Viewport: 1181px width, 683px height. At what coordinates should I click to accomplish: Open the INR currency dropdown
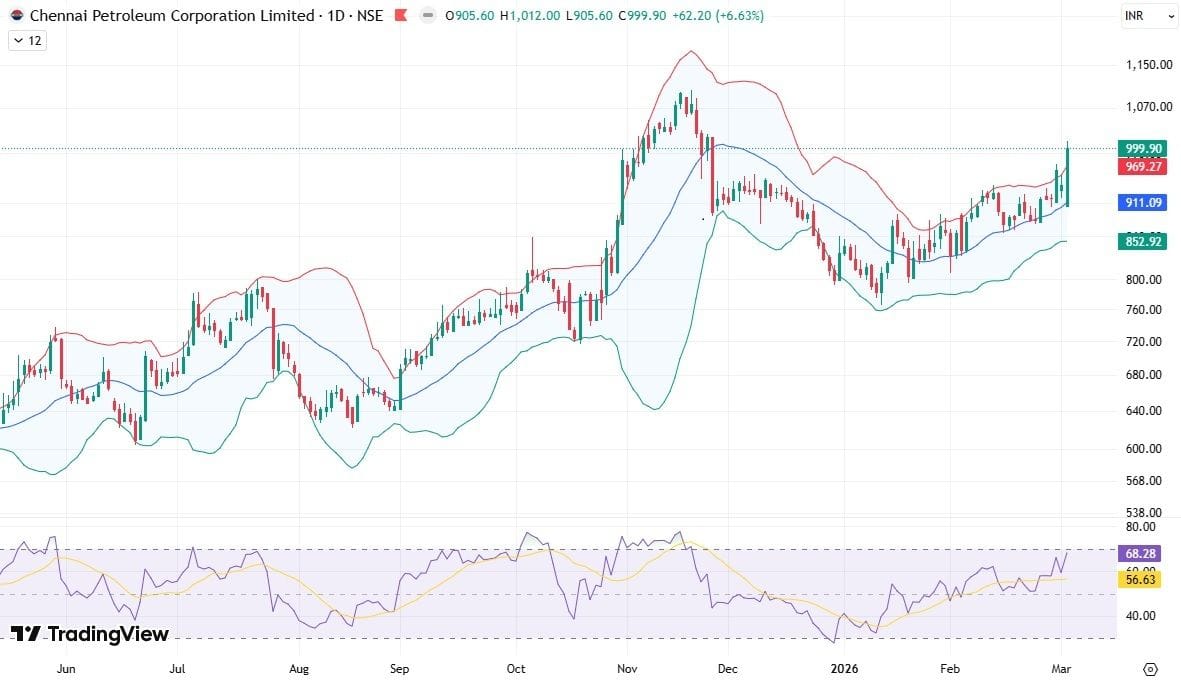tap(1148, 16)
